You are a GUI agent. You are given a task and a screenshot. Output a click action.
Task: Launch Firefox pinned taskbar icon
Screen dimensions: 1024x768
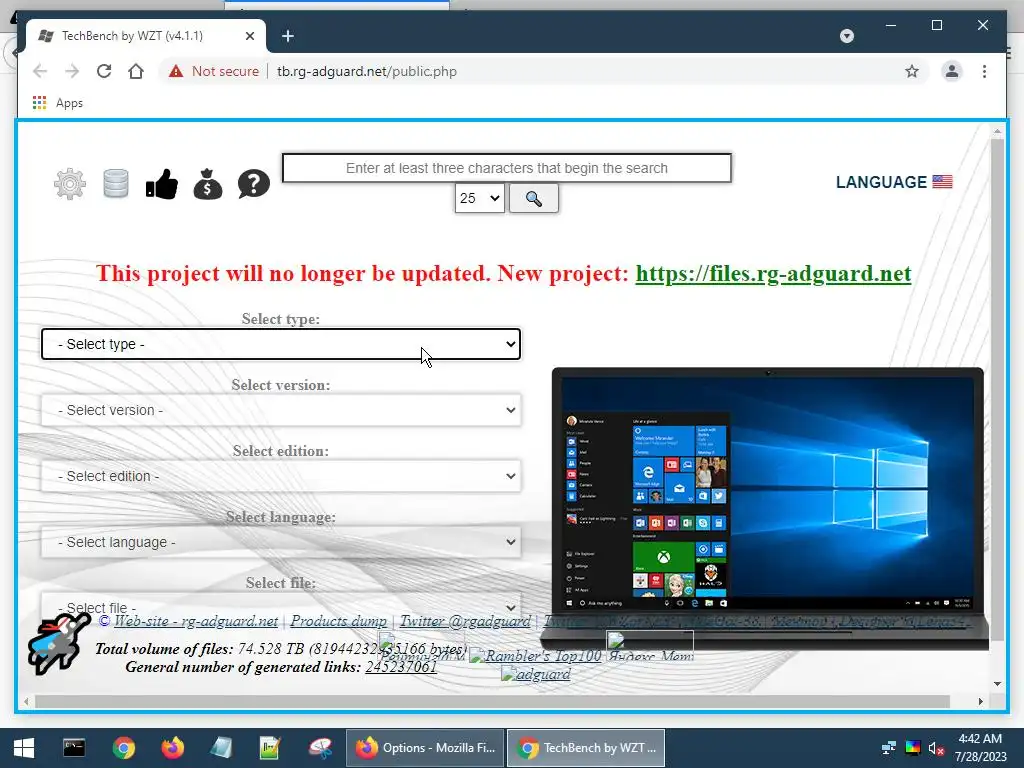point(172,748)
